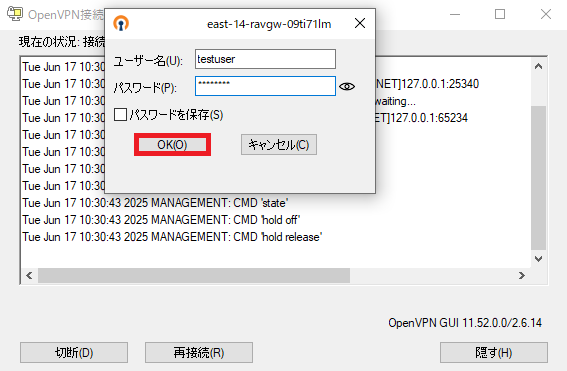Click the OpenVPN connection window monitor icon
Screen dimensions: 567x371
pos(15,14)
